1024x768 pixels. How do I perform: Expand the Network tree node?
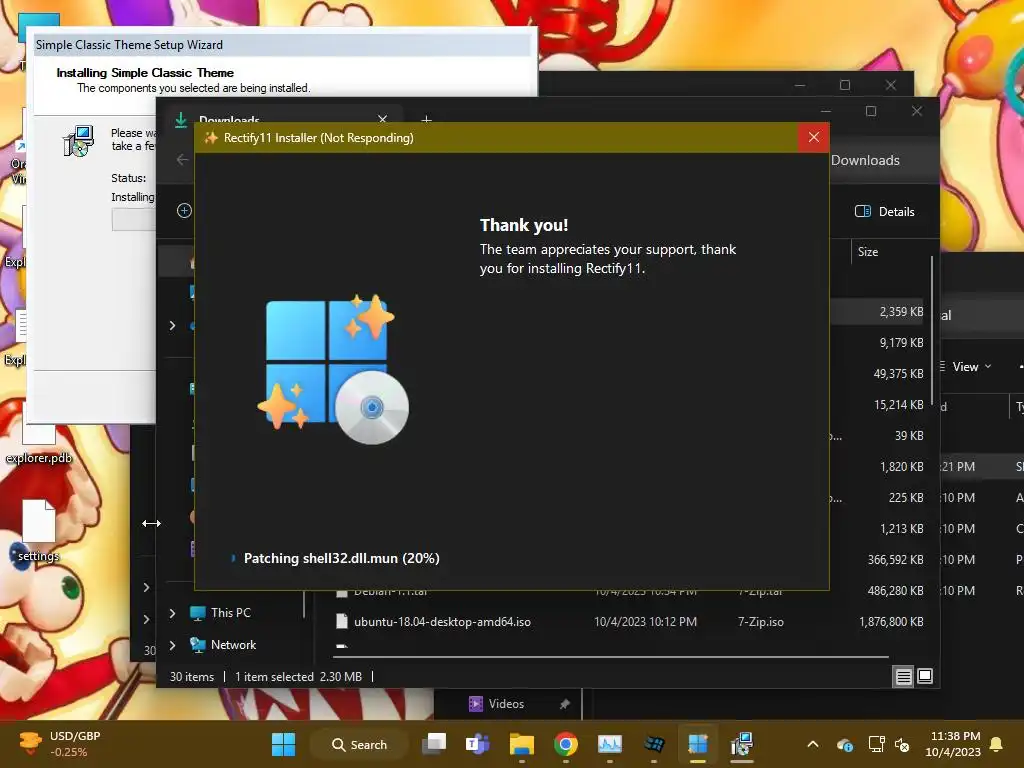(172, 645)
